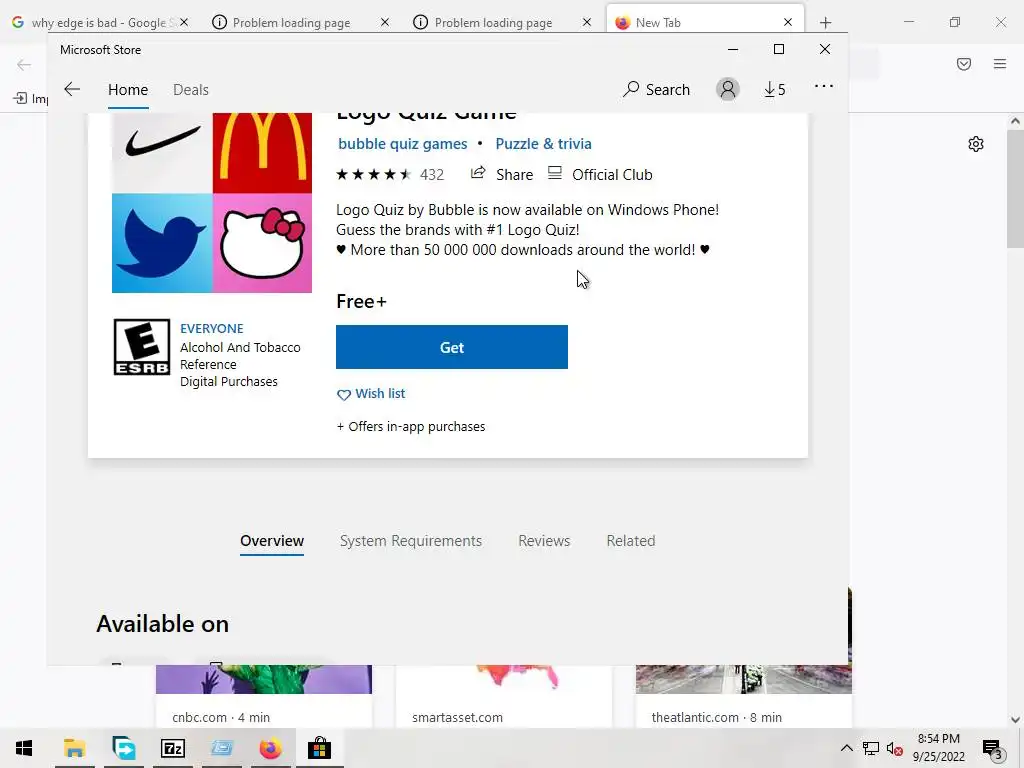Viewport: 1024px width, 768px height.
Task: Switch to the Home tab
Action: (128, 89)
